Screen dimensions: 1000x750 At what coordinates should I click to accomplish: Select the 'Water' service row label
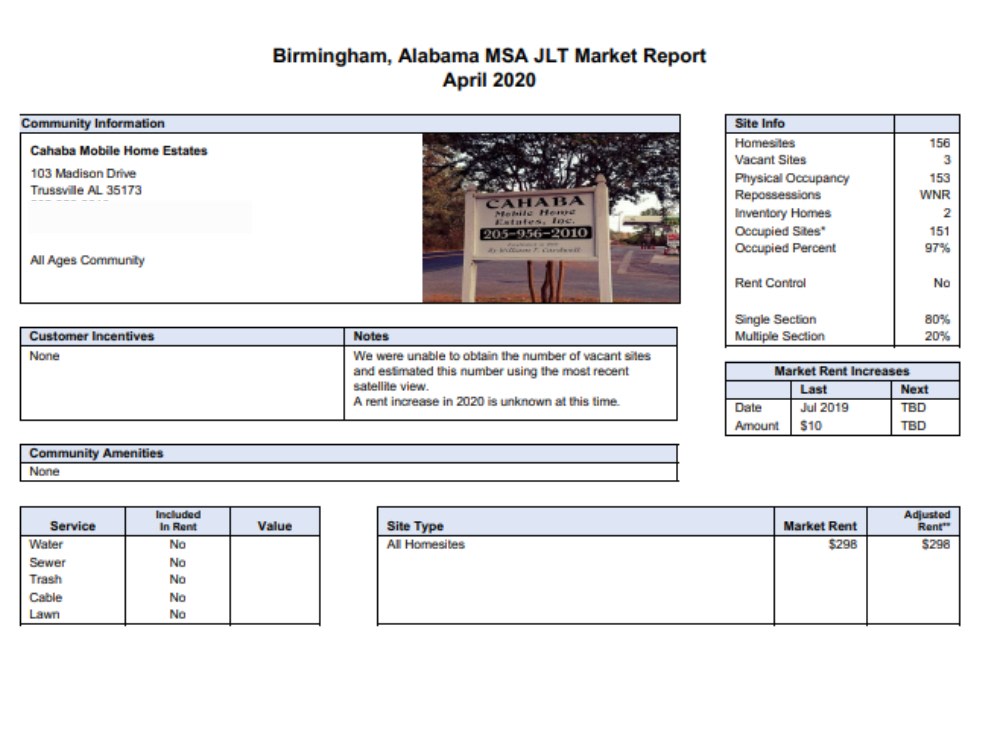[x=46, y=545]
